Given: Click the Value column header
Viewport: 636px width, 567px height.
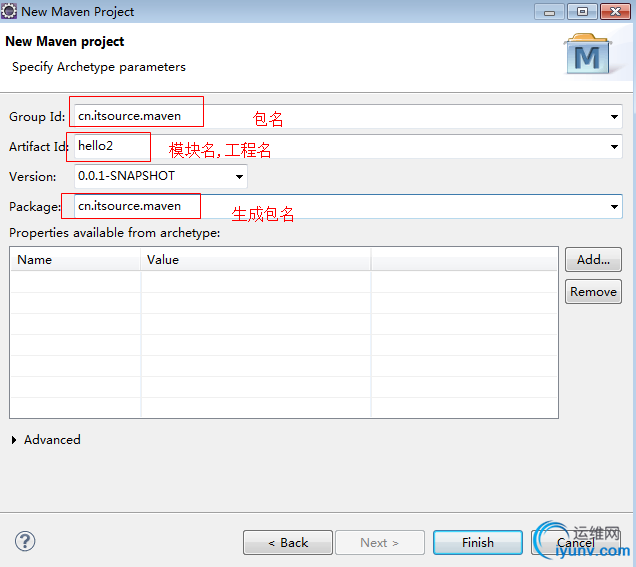Looking at the screenshot, I should click(x=256, y=260).
